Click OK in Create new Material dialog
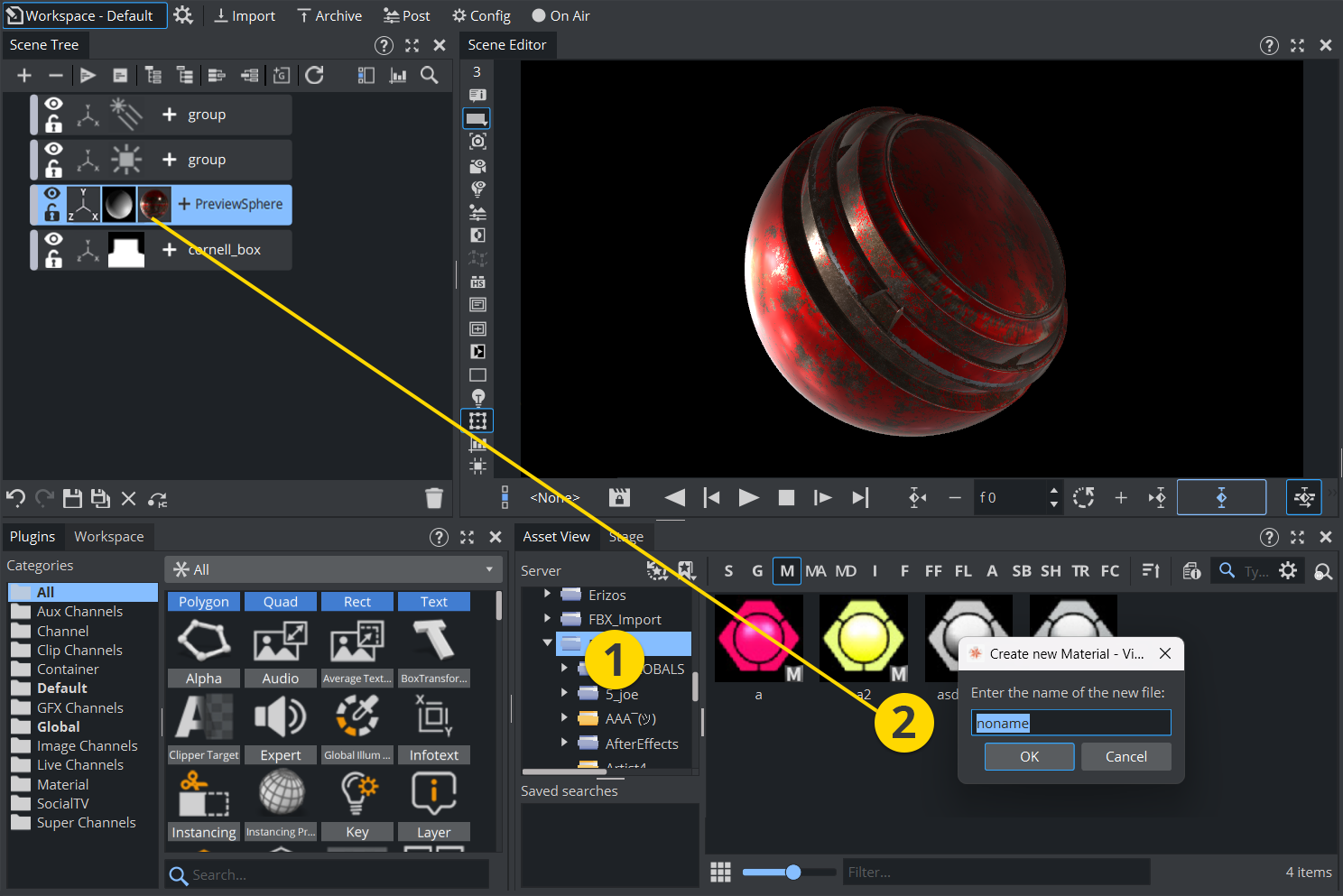The height and width of the screenshot is (896, 1343). (x=1029, y=756)
